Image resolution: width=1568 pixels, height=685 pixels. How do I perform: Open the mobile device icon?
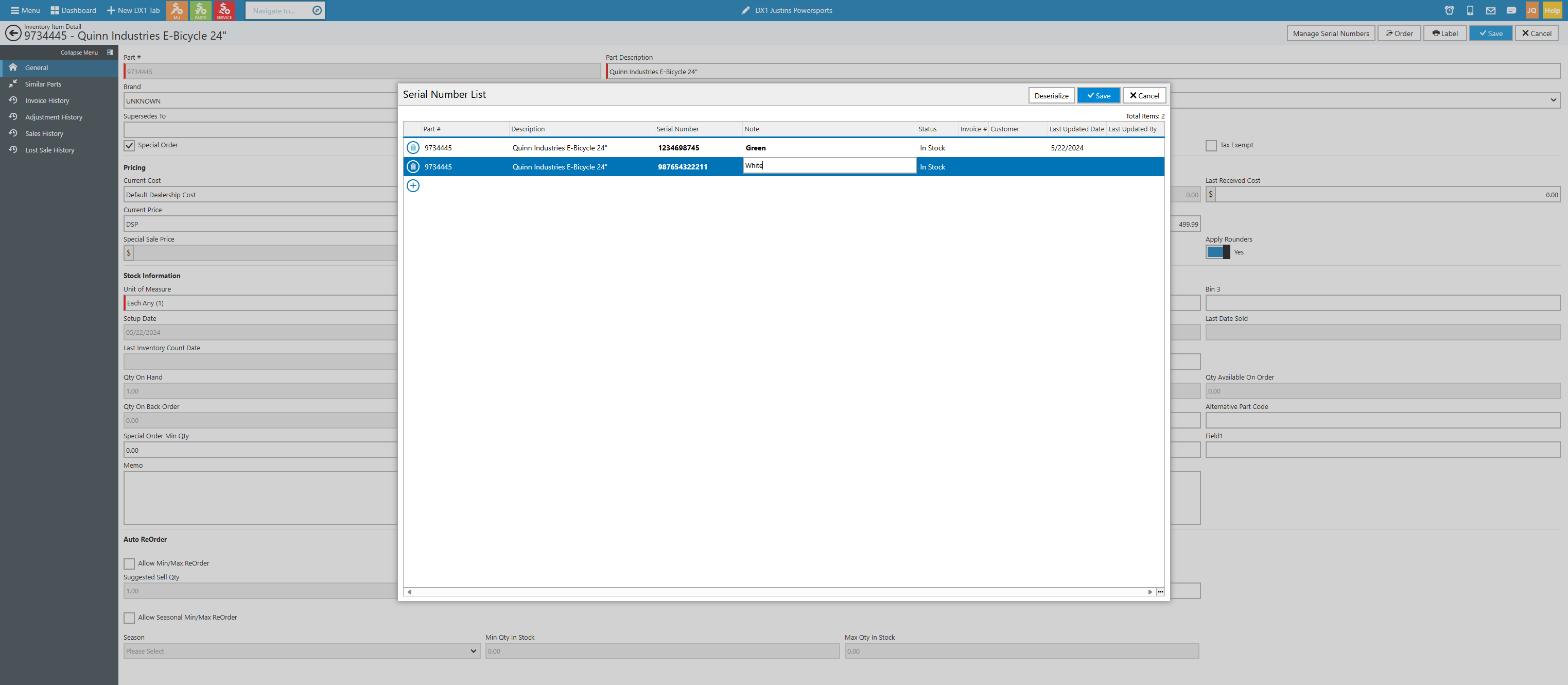(x=1470, y=10)
